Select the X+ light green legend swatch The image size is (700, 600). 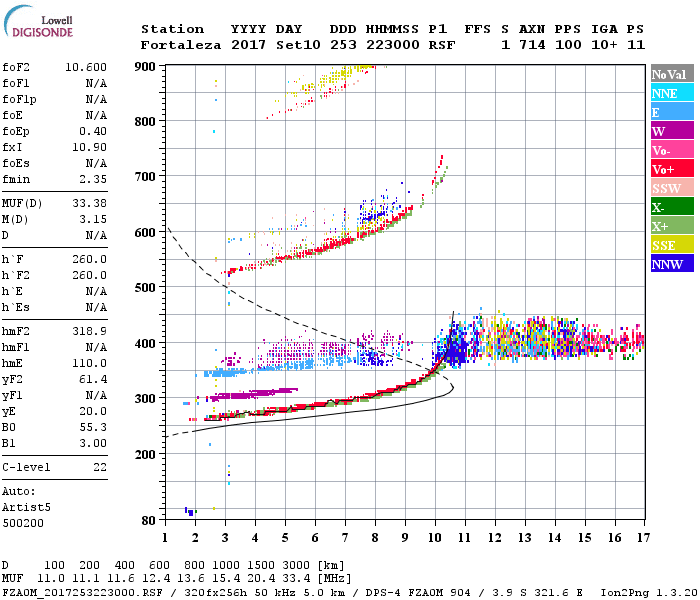672,226
